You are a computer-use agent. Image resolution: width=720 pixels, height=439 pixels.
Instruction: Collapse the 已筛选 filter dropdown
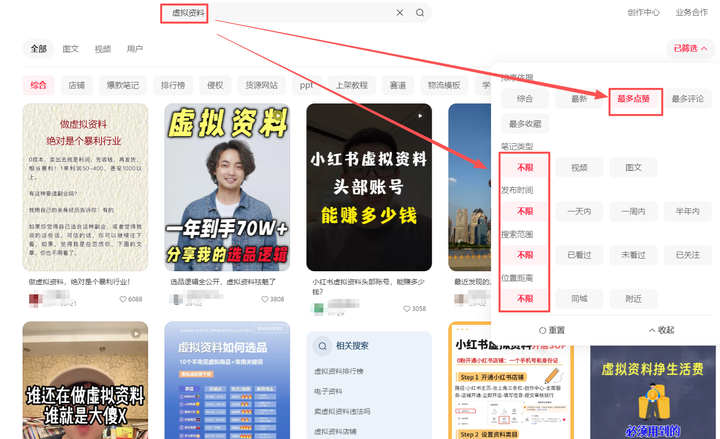click(690, 48)
